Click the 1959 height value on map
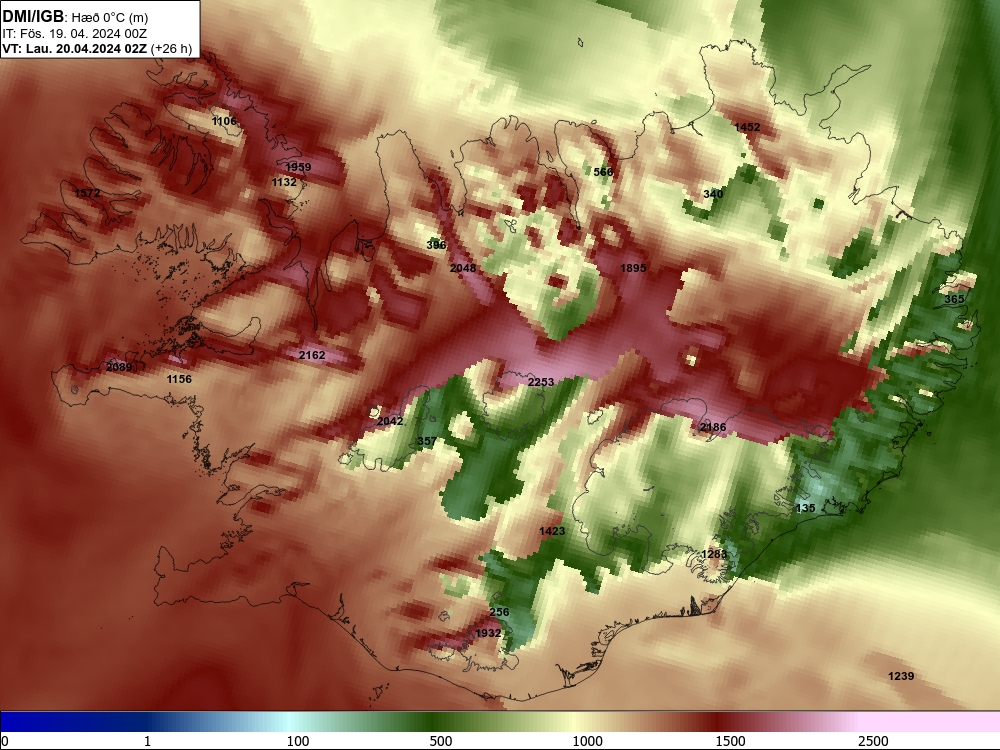1000x750 pixels. (x=298, y=167)
